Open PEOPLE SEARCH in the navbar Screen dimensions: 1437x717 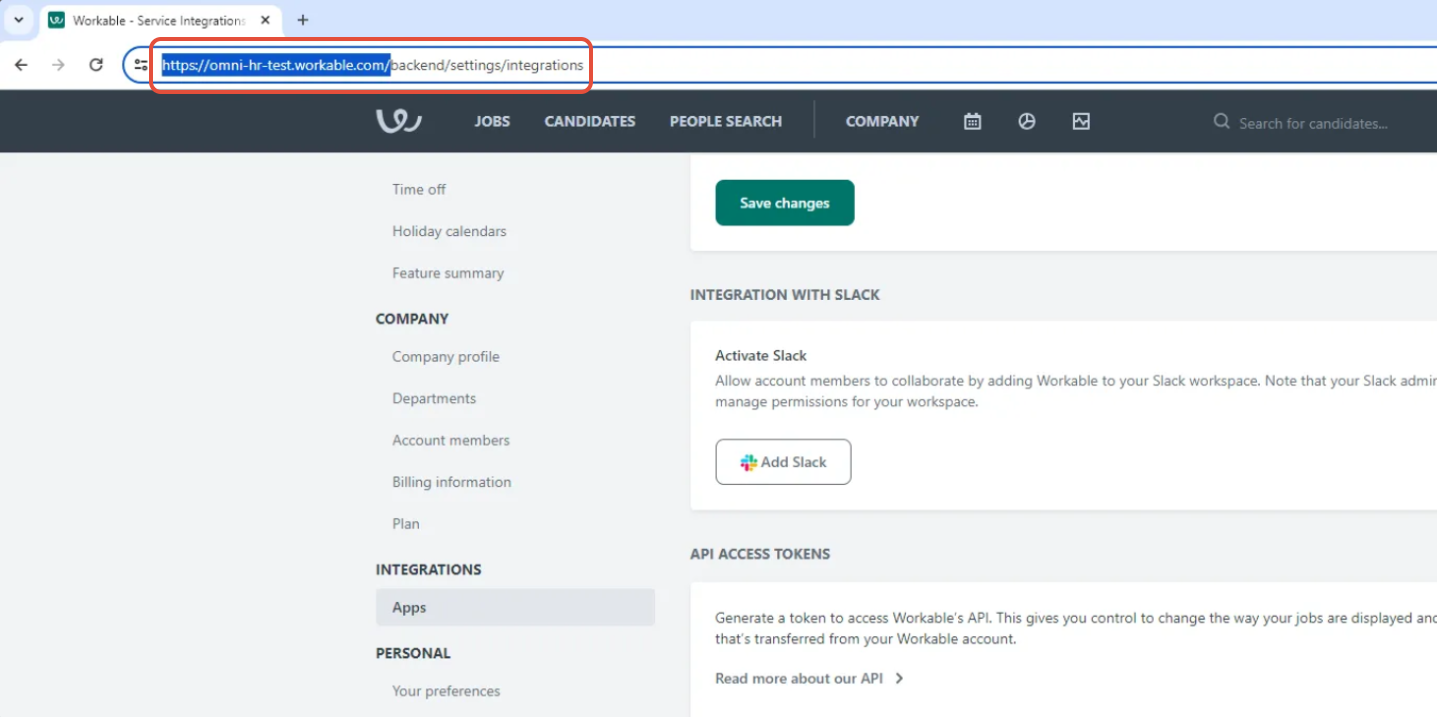click(x=726, y=121)
